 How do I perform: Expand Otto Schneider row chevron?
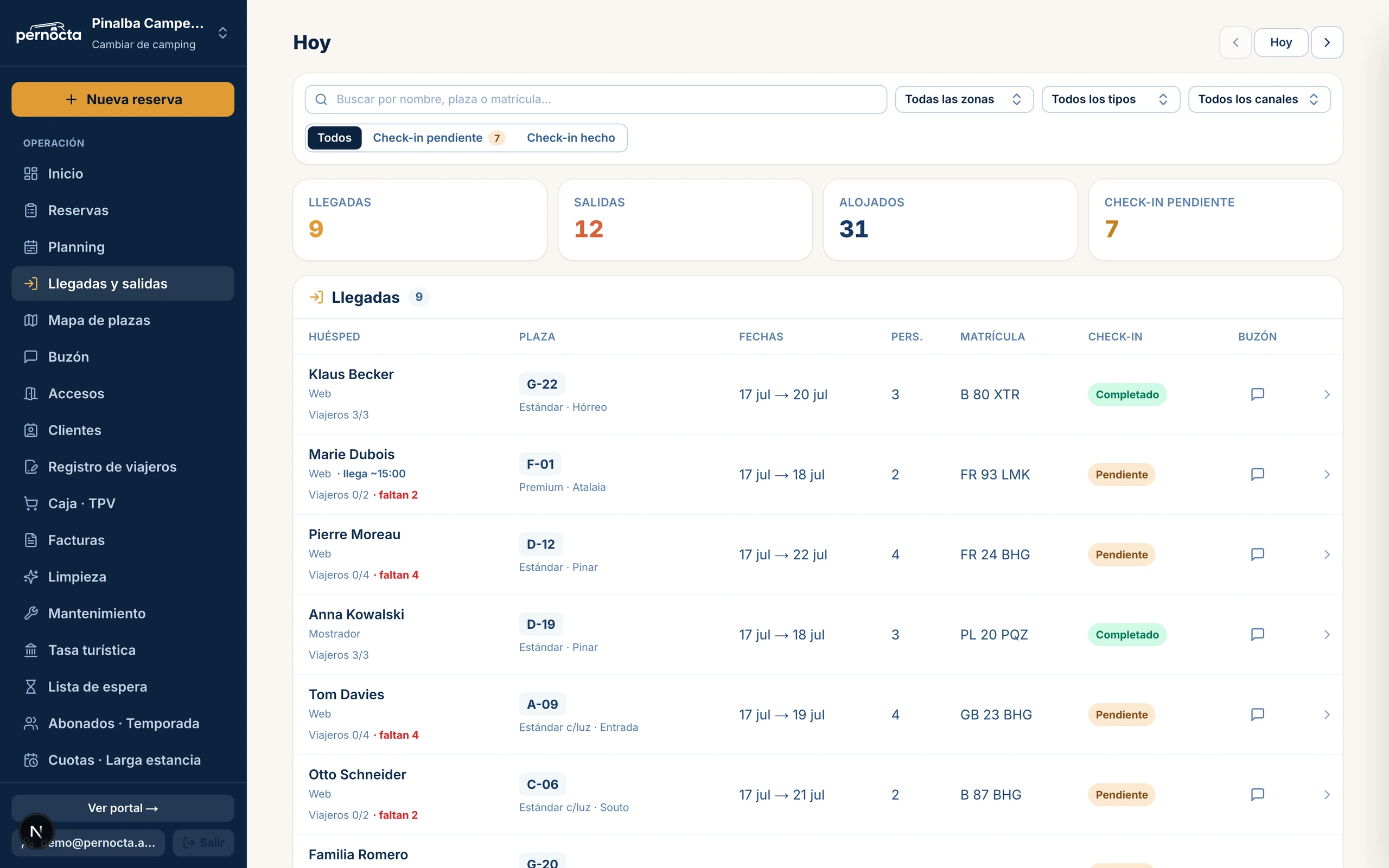pyautogui.click(x=1327, y=795)
